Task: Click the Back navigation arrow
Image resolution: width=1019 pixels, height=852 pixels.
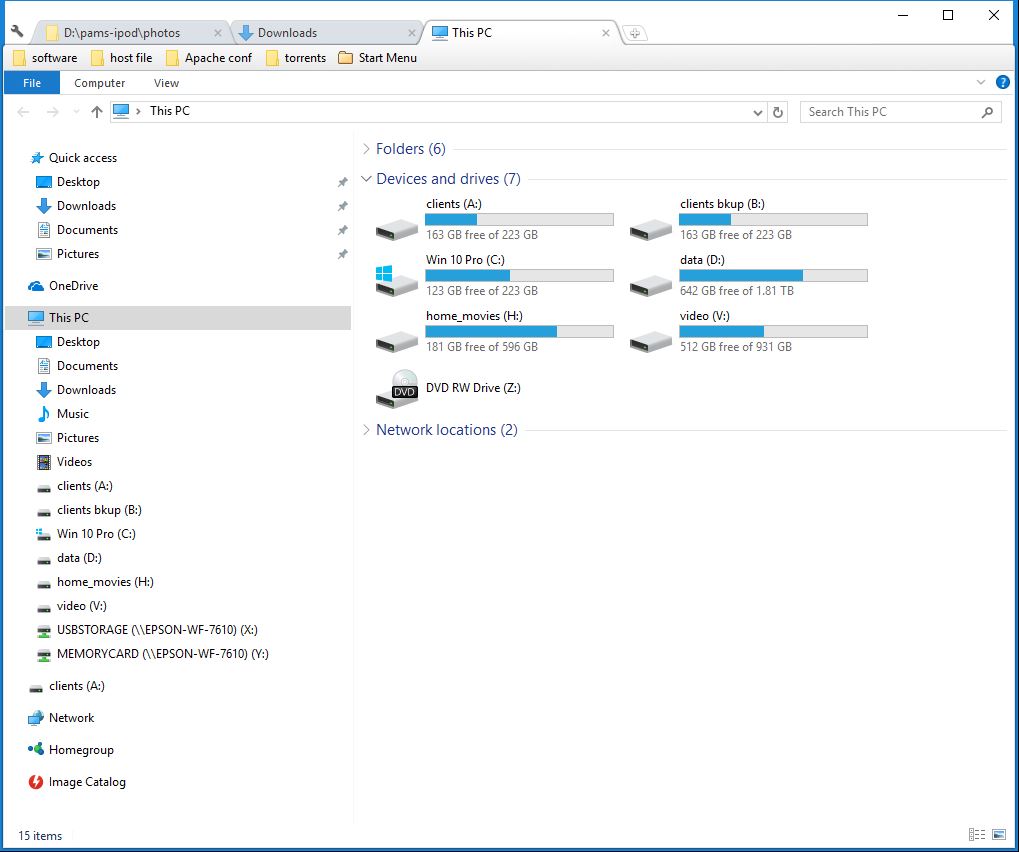Action: [x=23, y=112]
